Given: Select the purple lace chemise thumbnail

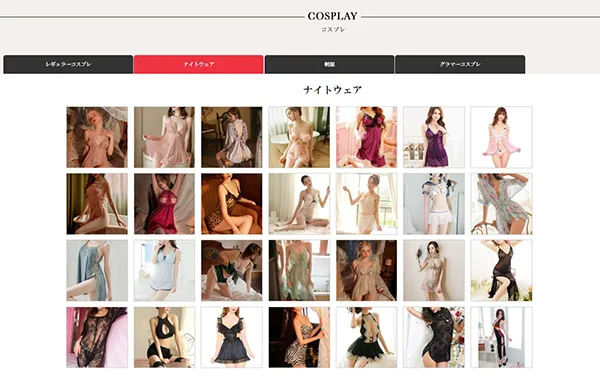Looking at the screenshot, I should pos(434,137).
